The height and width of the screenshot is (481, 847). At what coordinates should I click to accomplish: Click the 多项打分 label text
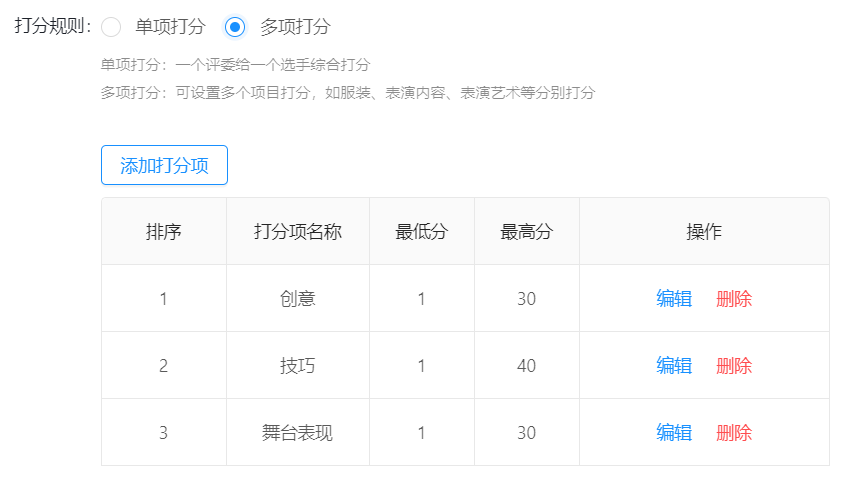295,26
